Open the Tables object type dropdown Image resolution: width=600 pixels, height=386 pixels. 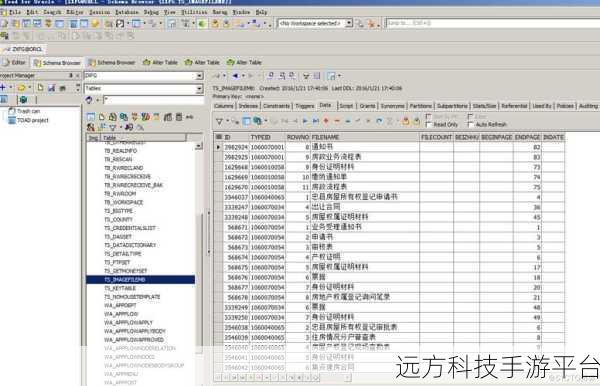point(199,89)
